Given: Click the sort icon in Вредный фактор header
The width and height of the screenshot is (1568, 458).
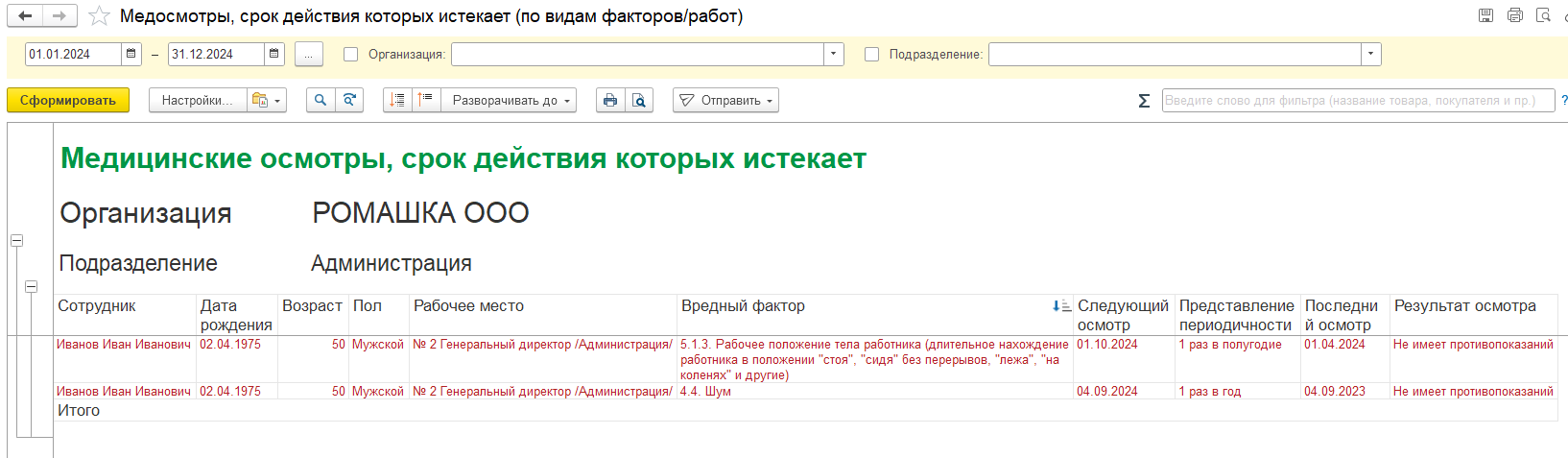Looking at the screenshot, I should pyautogui.click(x=1061, y=306).
